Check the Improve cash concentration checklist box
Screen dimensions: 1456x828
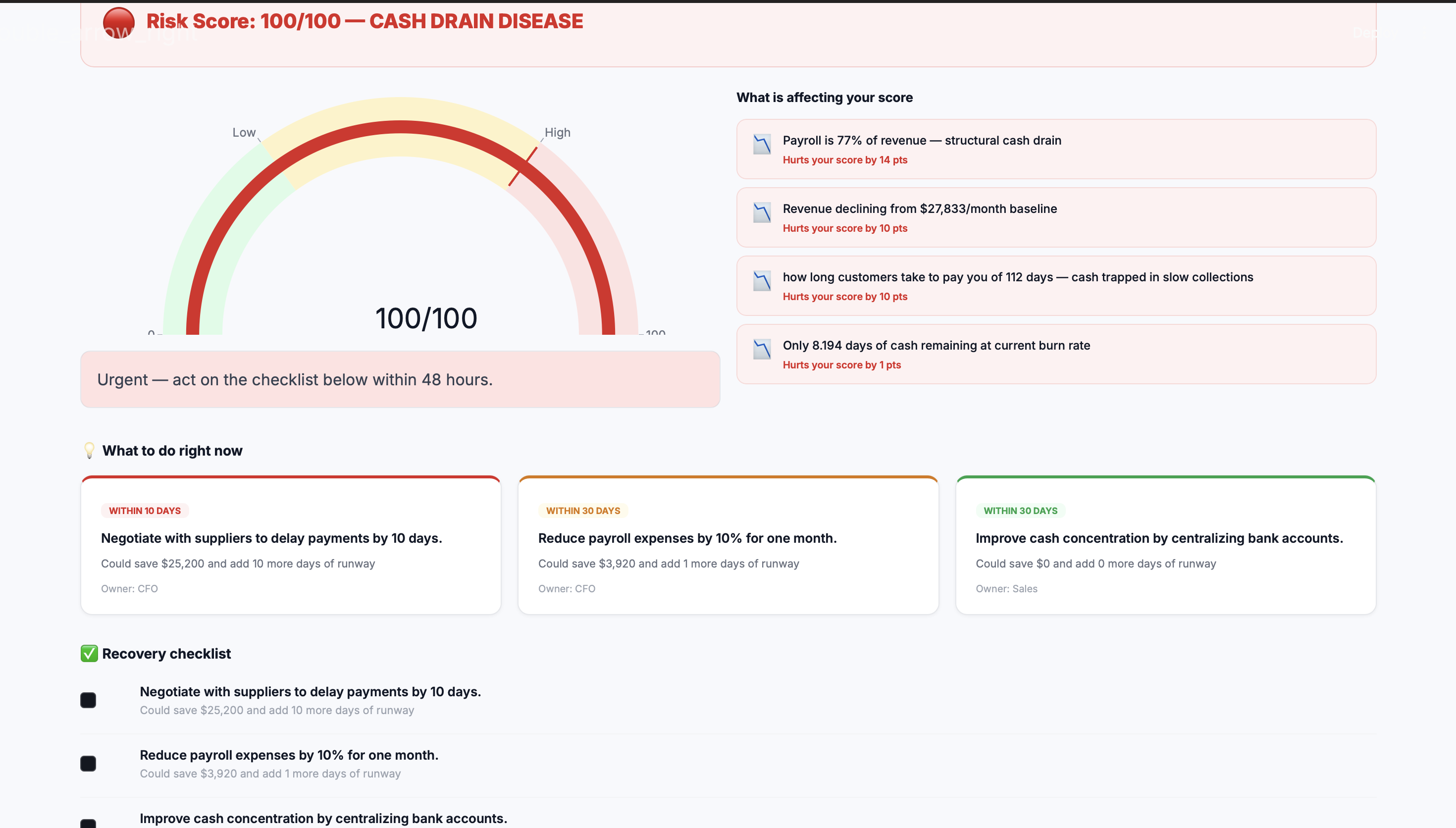(x=88, y=823)
